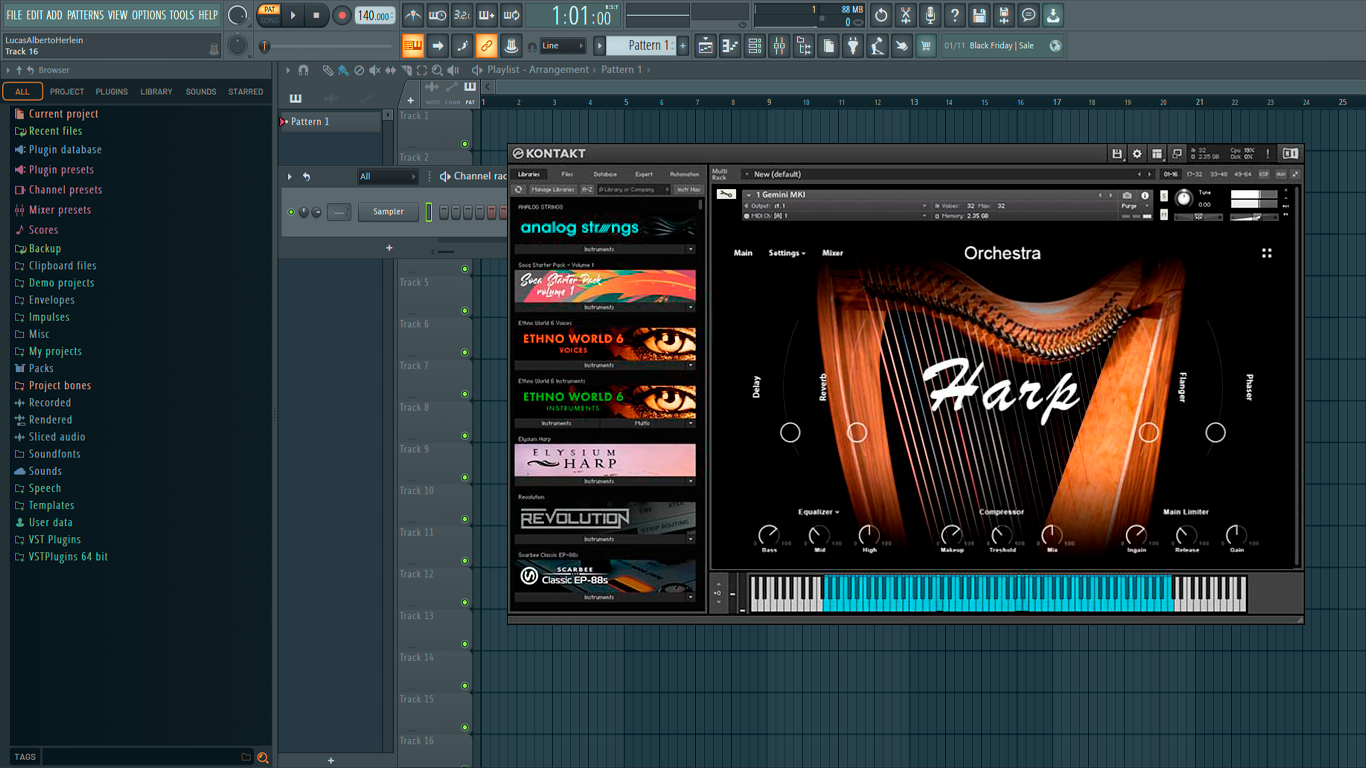The width and height of the screenshot is (1366, 768).
Task: Arm the record button
Action: pyautogui.click(x=341, y=15)
